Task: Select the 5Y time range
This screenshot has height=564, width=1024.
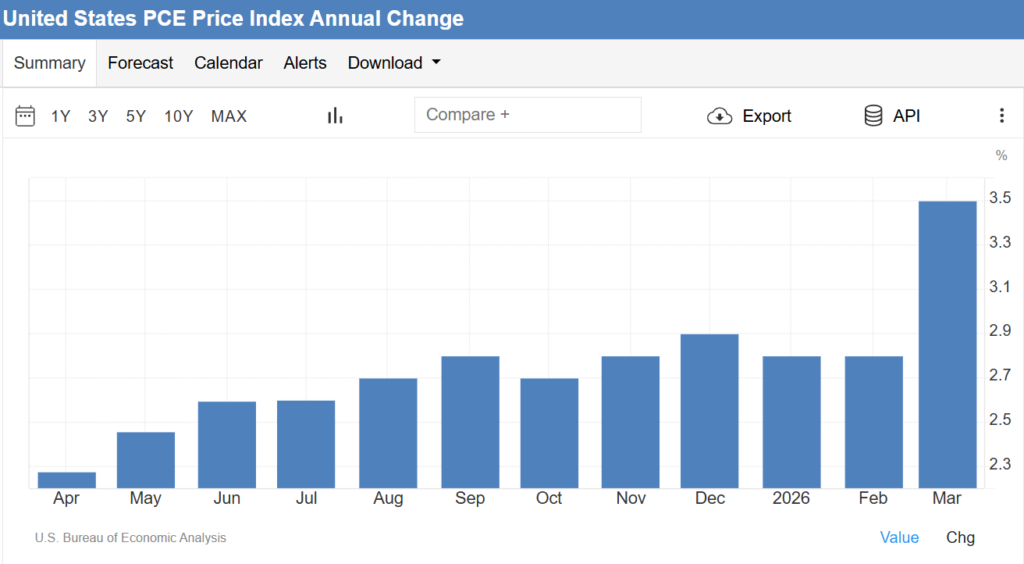Action: tap(136, 116)
